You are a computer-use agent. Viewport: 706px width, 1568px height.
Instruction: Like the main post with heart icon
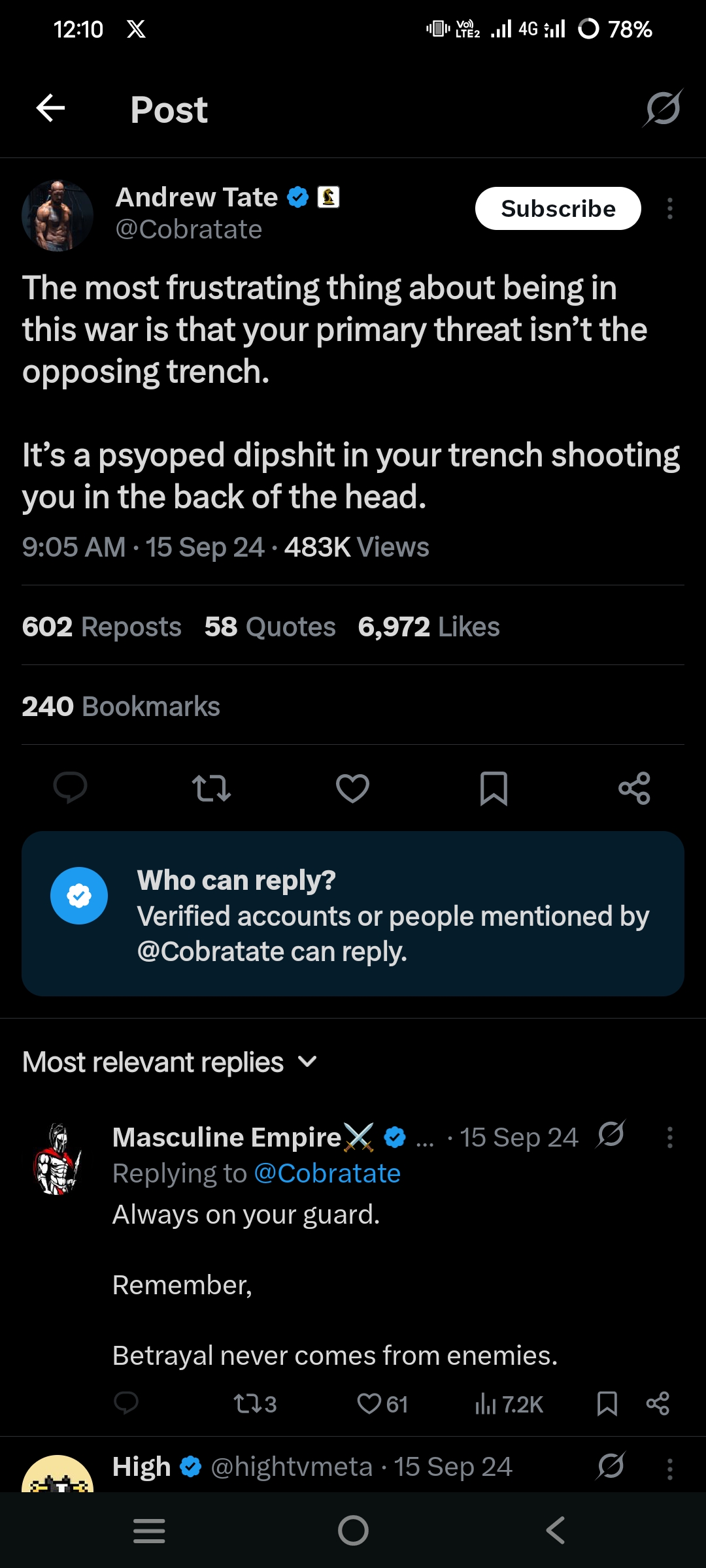(352, 788)
